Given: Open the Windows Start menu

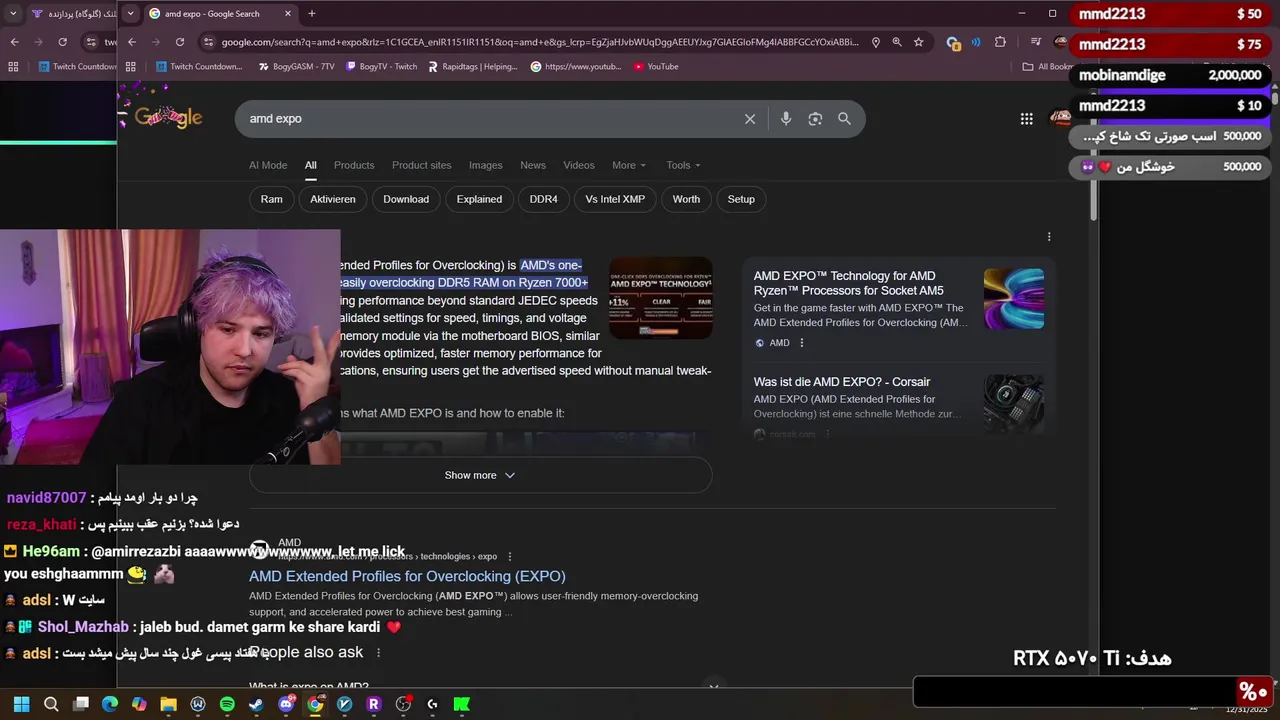Looking at the screenshot, I should 21,704.
